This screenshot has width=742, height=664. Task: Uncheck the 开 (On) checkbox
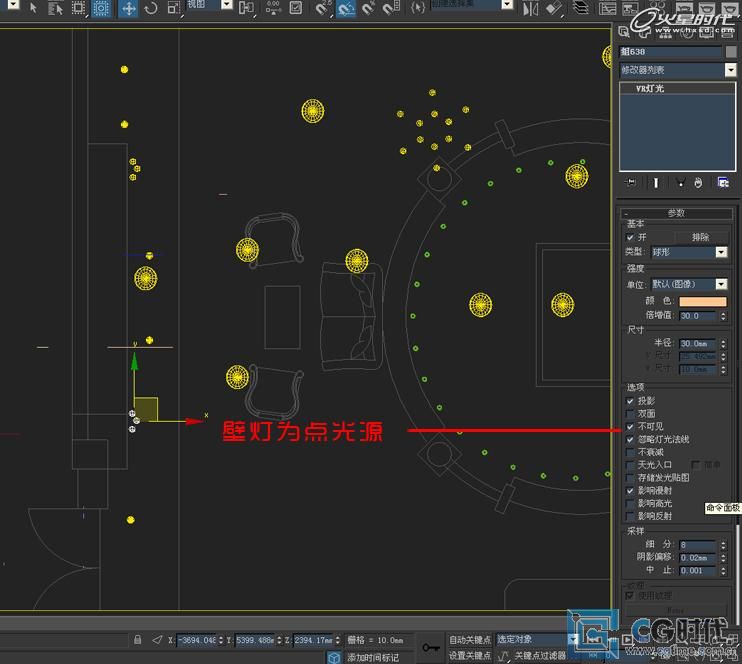click(x=630, y=237)
